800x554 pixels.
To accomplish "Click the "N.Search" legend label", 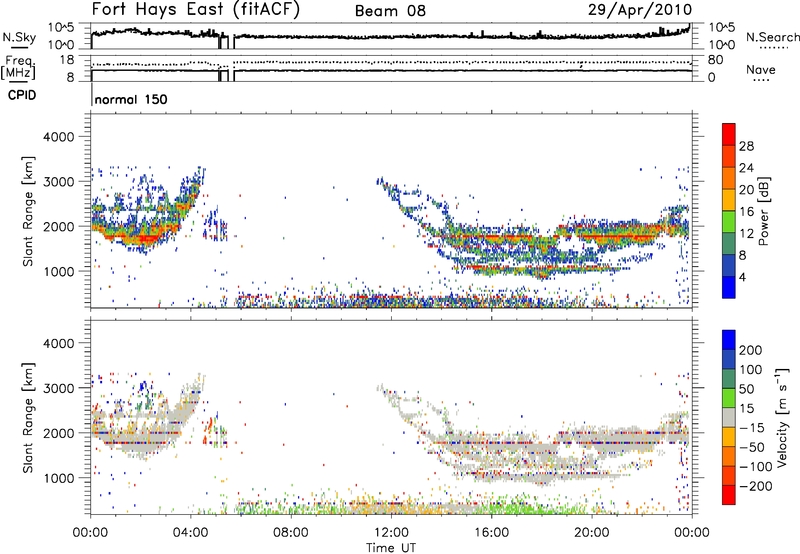I will (x=772, y=37).
